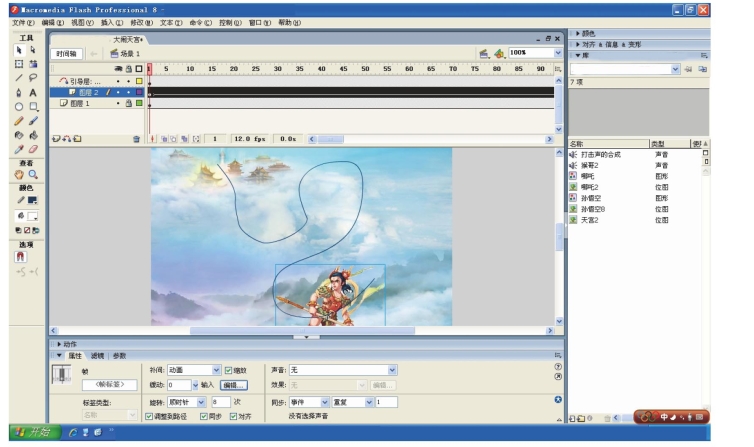Select the Oval tool
This screenshot has width=754, height=447.
pyautogui.click(x=19, y=107)
